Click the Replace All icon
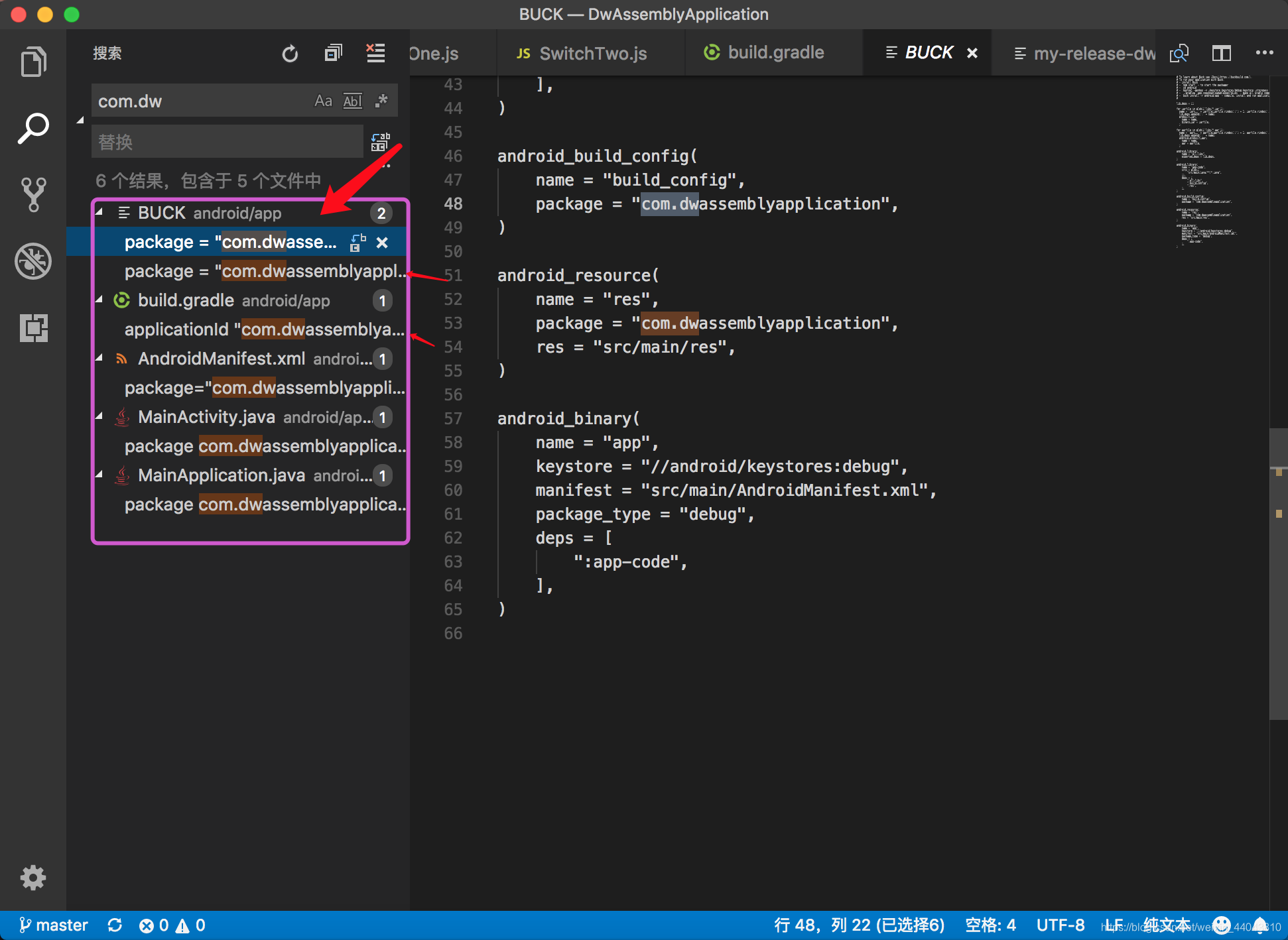The height and width of the screenshot is (940, 1288). point(381,142)
